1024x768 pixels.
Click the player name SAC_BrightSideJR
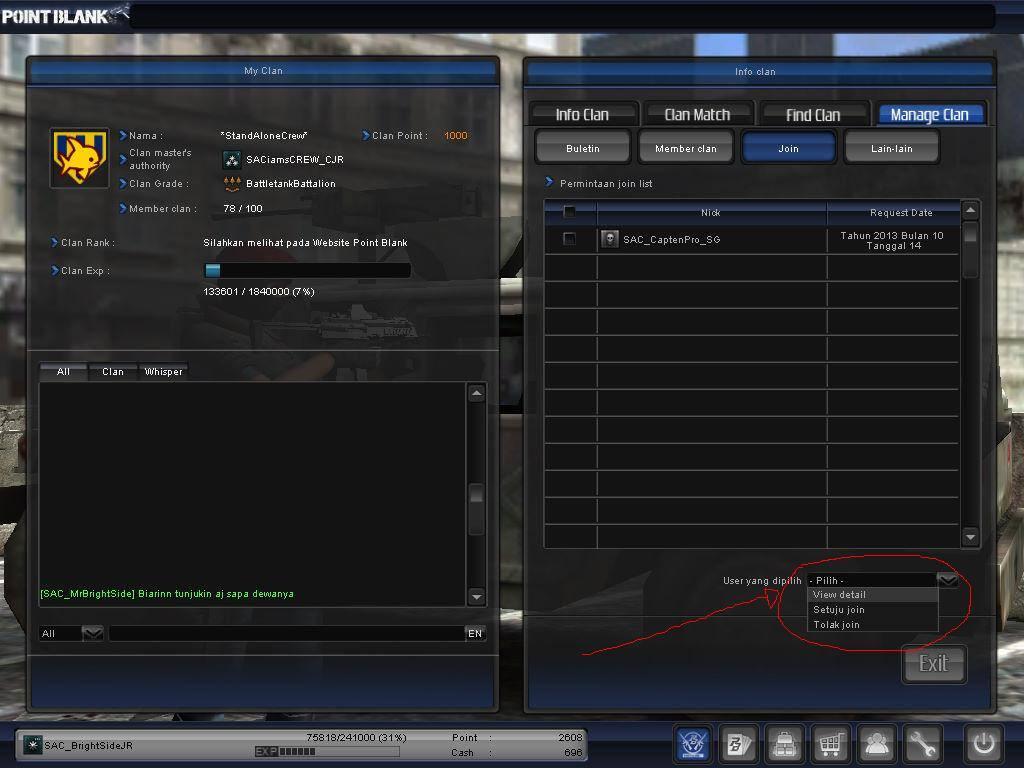[x=88, y=745]
